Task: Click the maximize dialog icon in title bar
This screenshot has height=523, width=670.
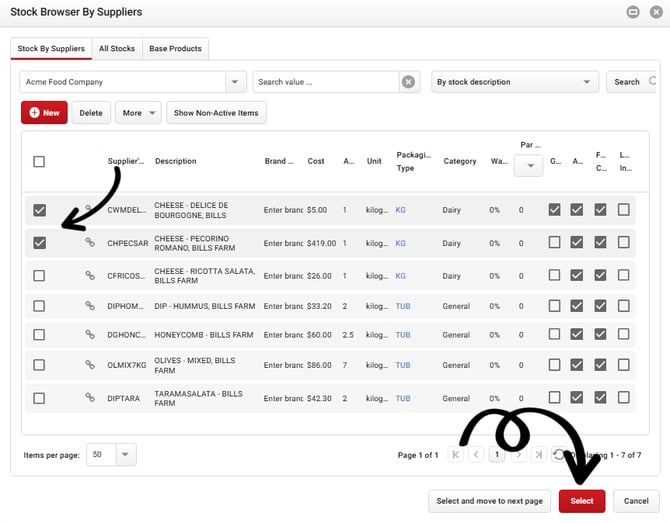Action: click(633, 12)
